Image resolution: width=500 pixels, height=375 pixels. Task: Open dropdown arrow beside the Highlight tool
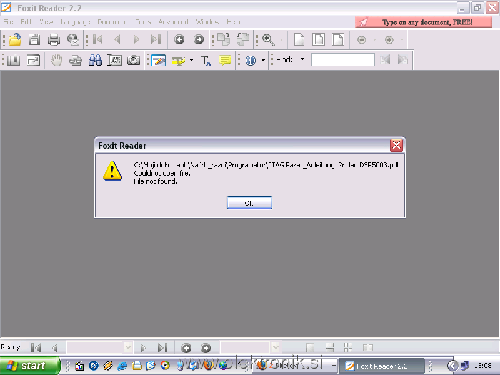coord(191,60)
